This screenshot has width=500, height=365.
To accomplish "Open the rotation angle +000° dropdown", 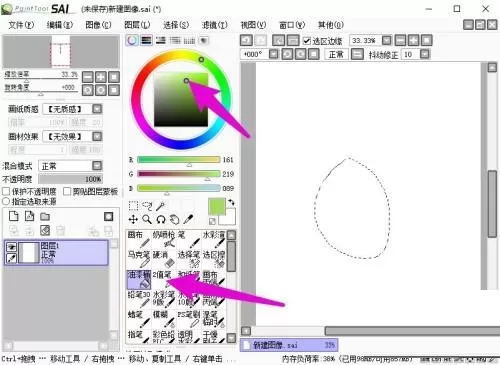I will coord(274,54).
